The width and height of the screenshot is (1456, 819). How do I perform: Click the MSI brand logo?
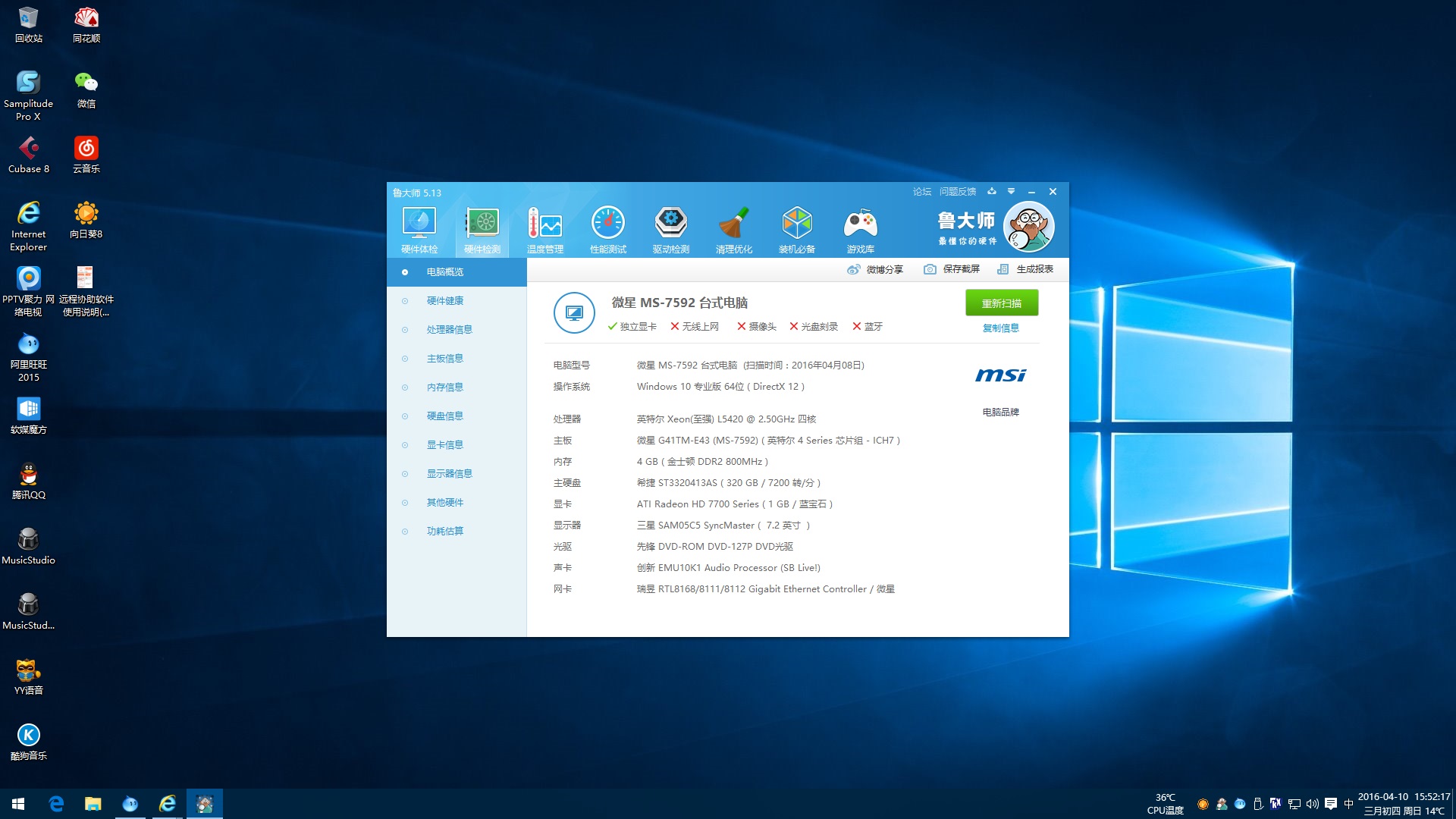tap(1000, 375)
